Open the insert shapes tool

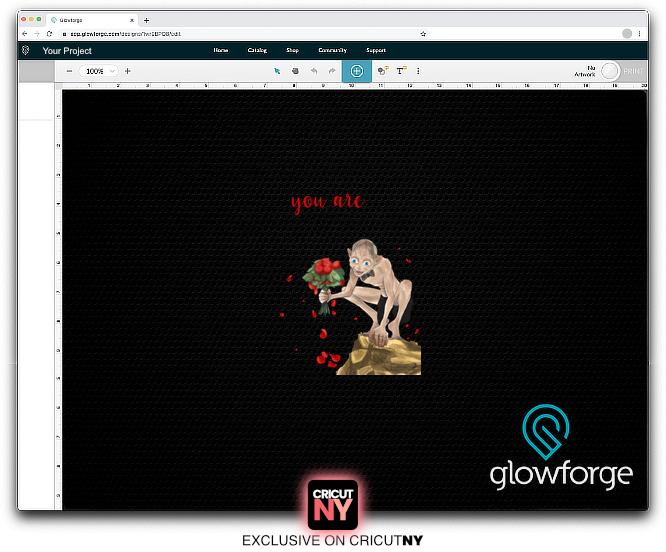[383, 71]
